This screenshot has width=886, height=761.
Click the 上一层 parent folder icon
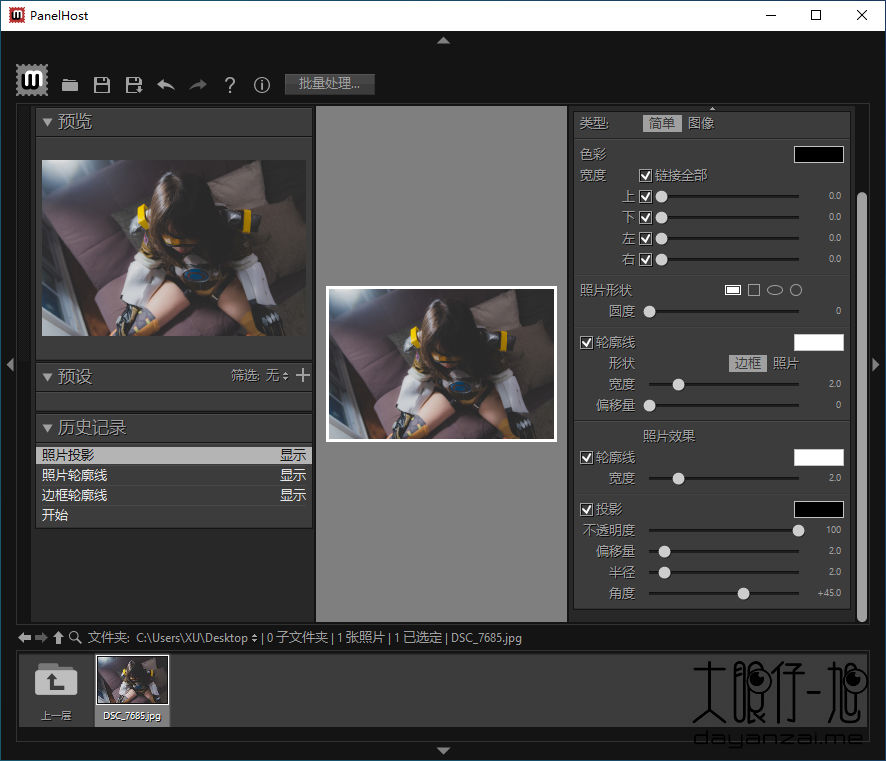(x=56, y=680)
